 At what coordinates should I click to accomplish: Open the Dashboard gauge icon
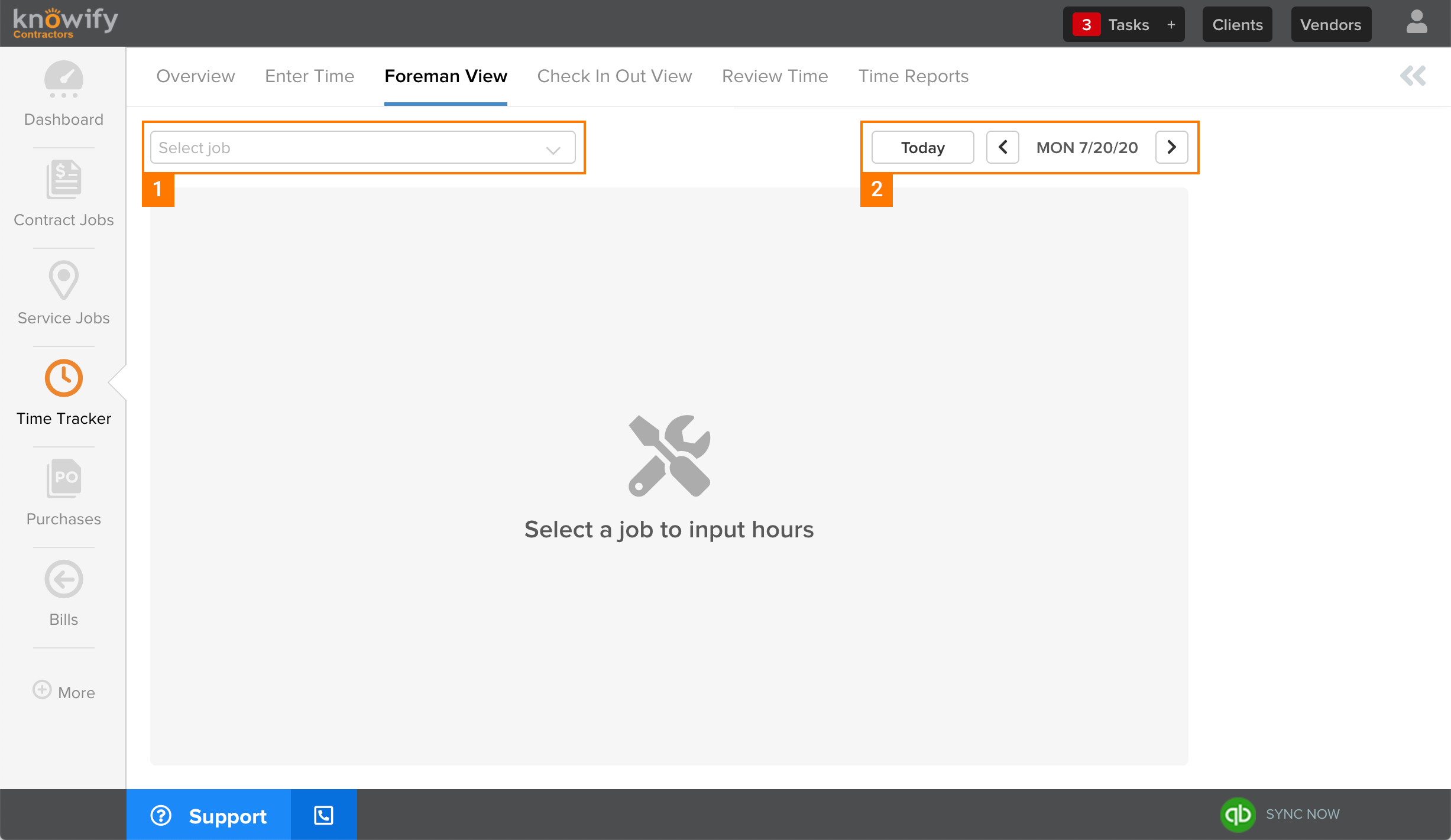tap(64, 79)
